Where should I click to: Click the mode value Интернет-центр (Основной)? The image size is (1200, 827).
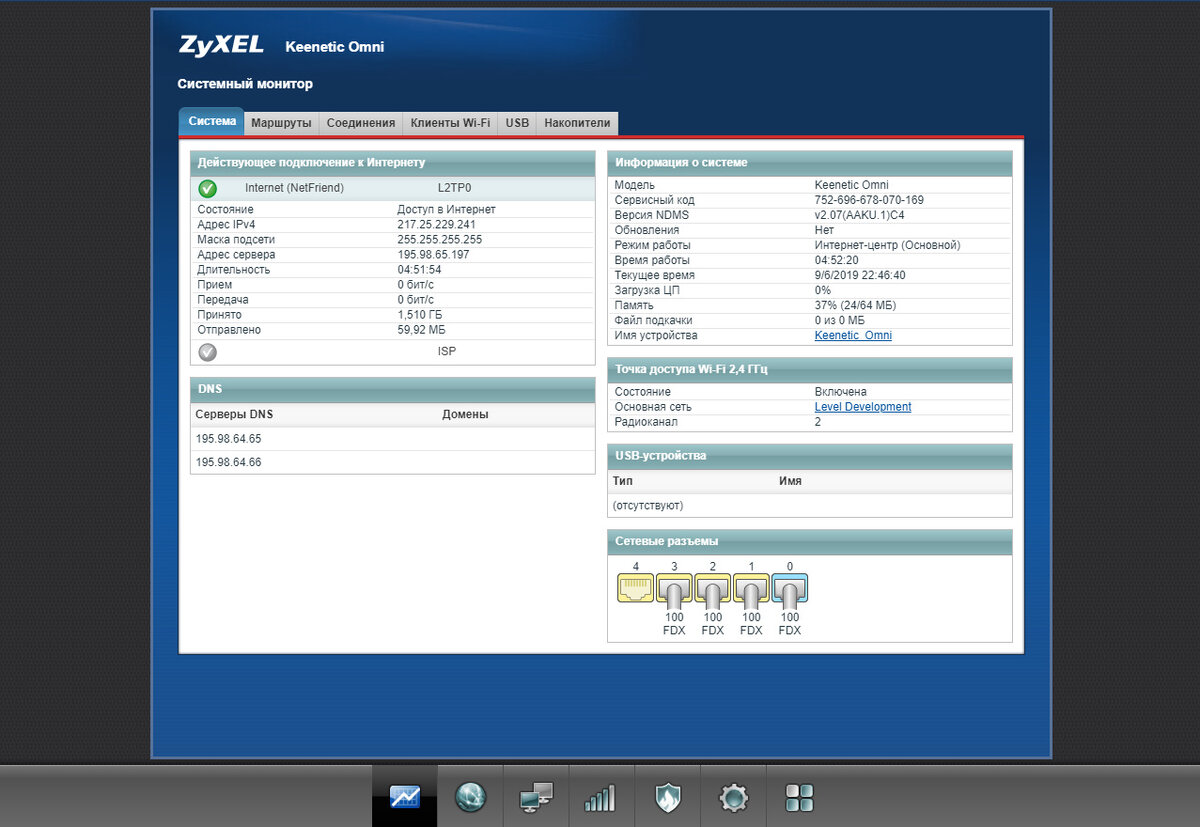click(887, 245)
